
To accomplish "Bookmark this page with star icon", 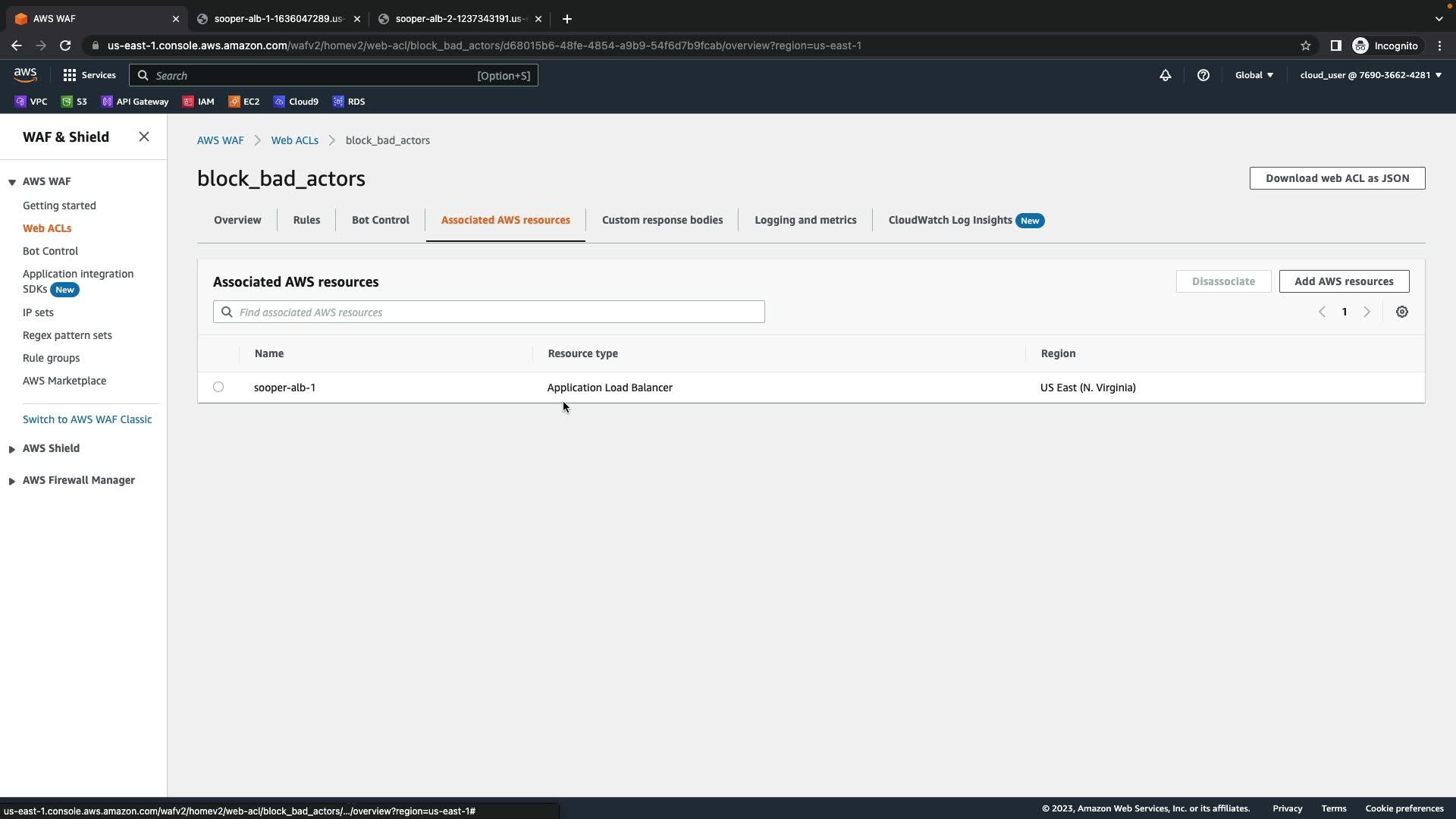I will (1305, 45).
